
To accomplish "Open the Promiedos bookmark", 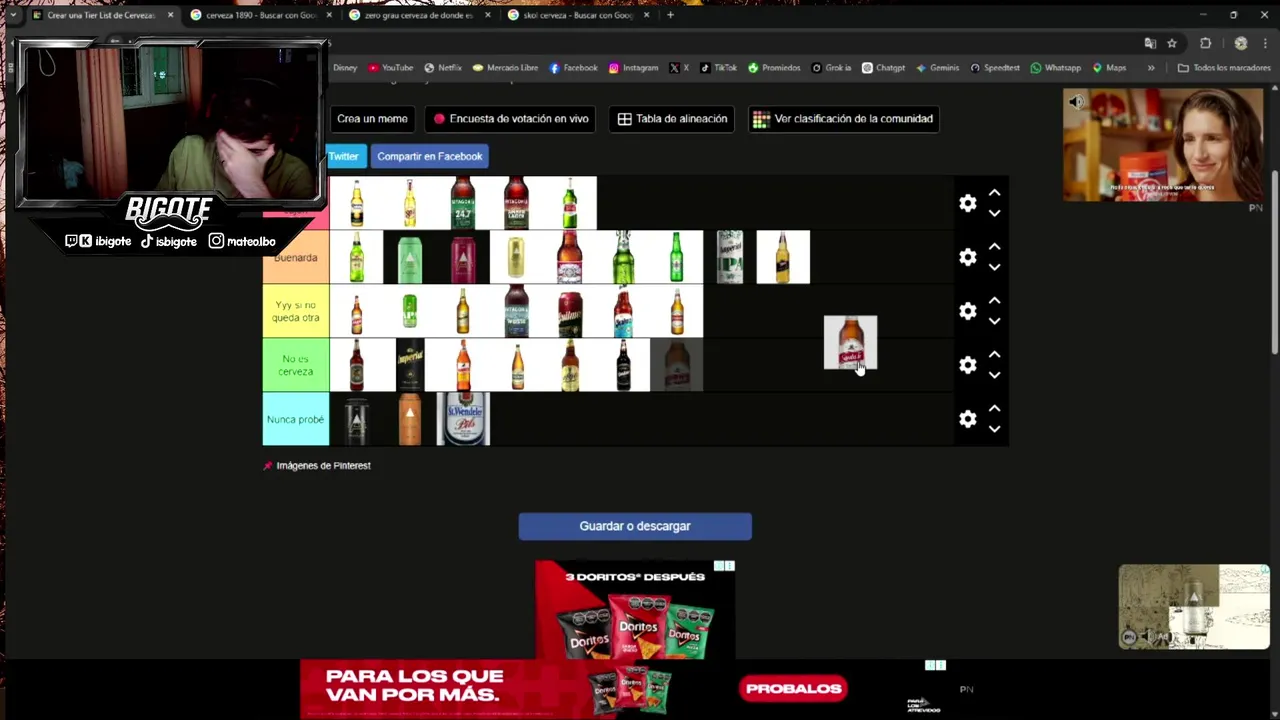I will coord(774,68).
